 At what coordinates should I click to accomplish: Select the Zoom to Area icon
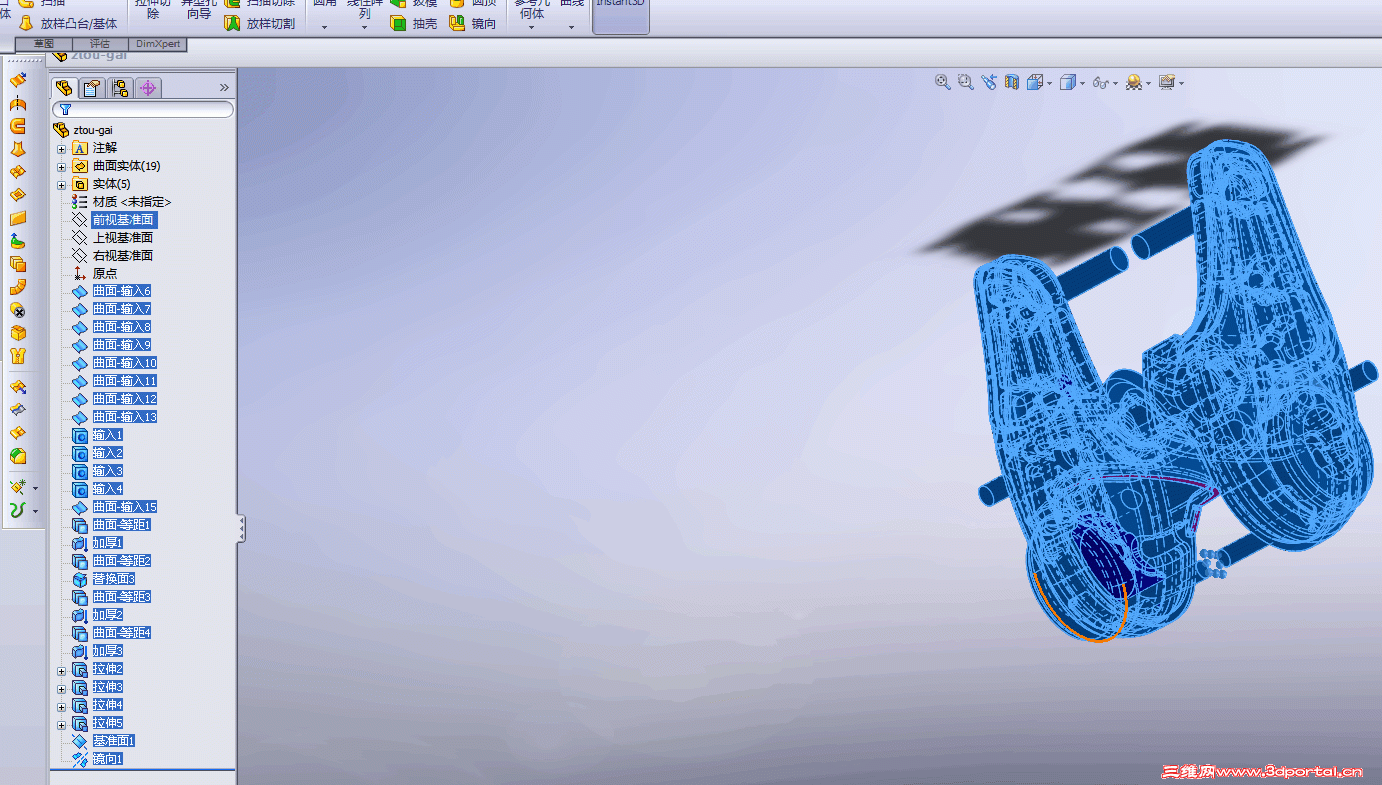pyautogui.click(x=966, y=82)
